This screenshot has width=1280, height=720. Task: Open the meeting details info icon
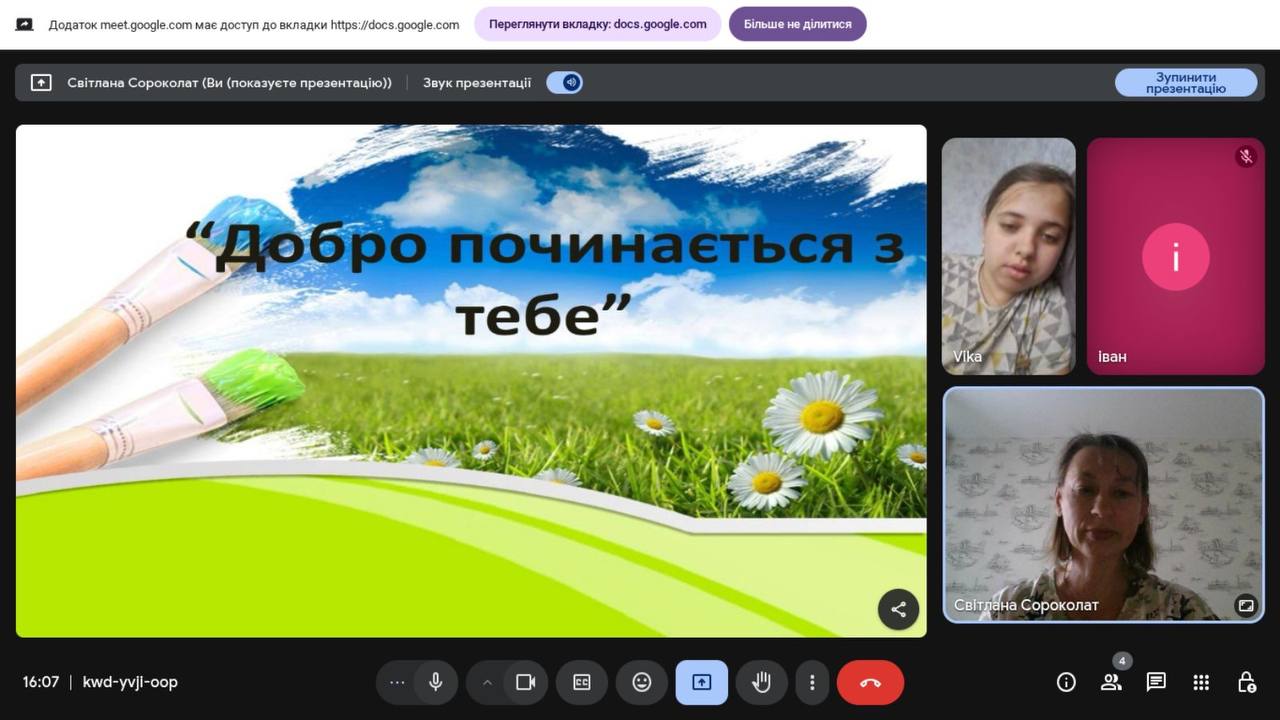[x=1066, y=682]
